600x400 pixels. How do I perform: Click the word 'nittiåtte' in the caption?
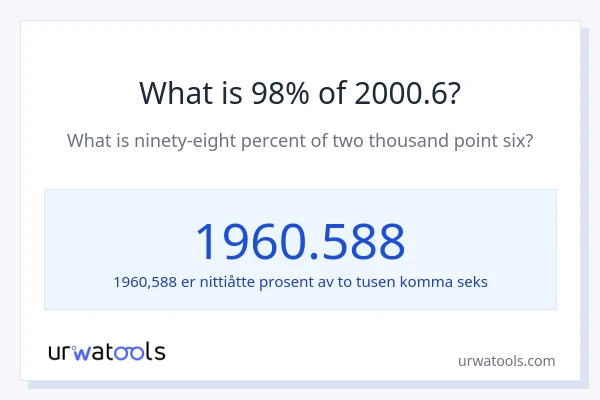pos(230,282)
